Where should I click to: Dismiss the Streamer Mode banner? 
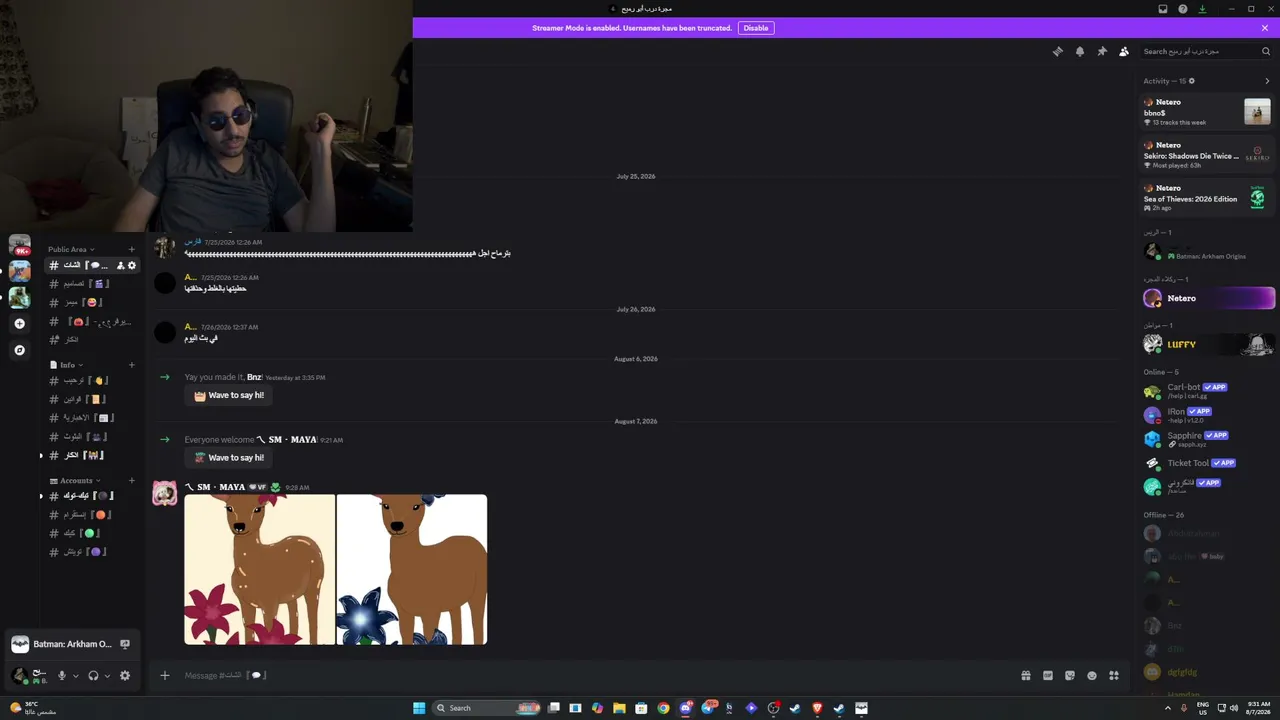[x=1265, y=28]
